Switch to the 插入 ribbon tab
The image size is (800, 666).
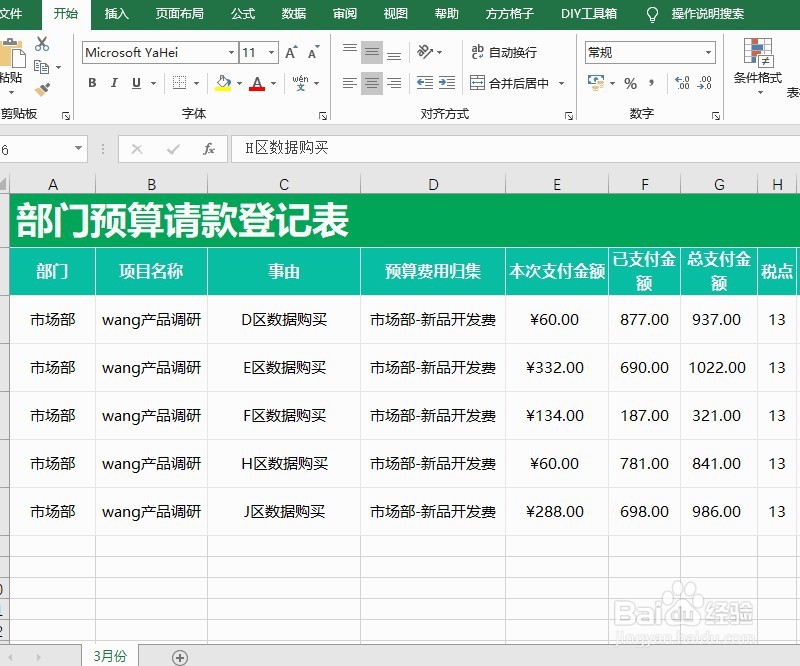tap(116, 14)
